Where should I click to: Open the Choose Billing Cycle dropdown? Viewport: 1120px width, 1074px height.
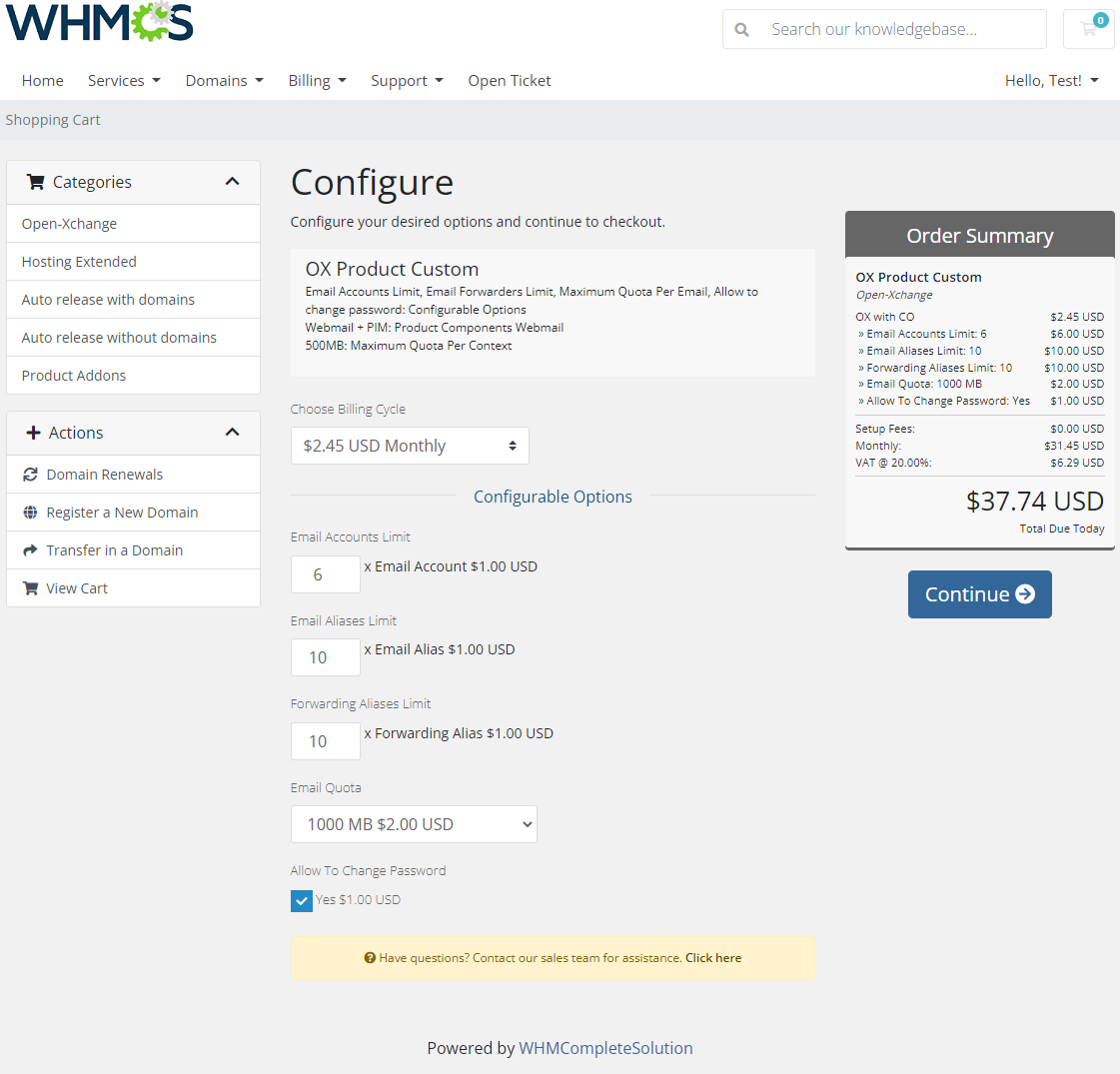(x=410, y=446)
